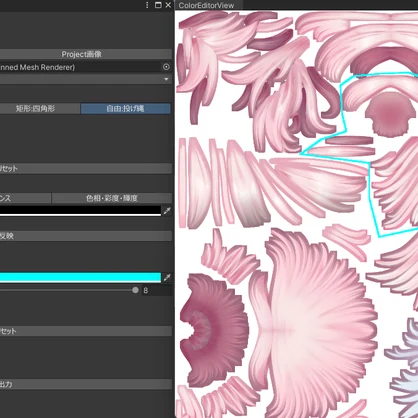Select the 自由:投げ縄 lasso mode
Viewport: 418px width, 418px height.
coord(126,108)
